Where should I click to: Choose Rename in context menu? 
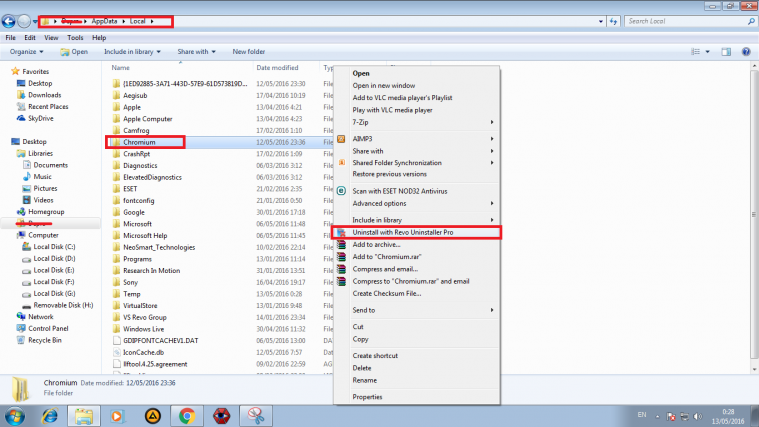click(417, 381)
